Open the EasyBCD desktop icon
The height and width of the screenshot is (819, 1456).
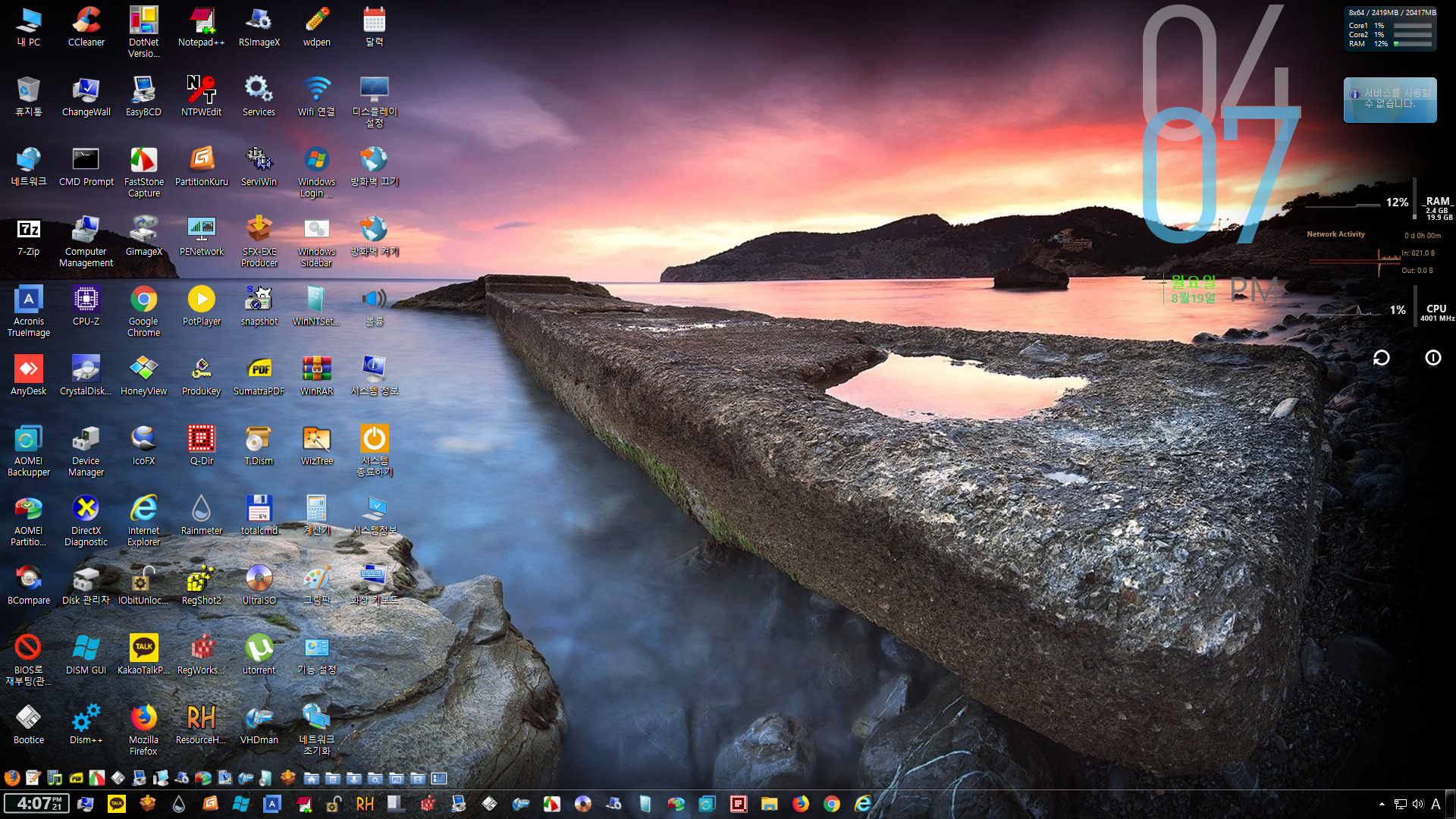pos(143,97)
